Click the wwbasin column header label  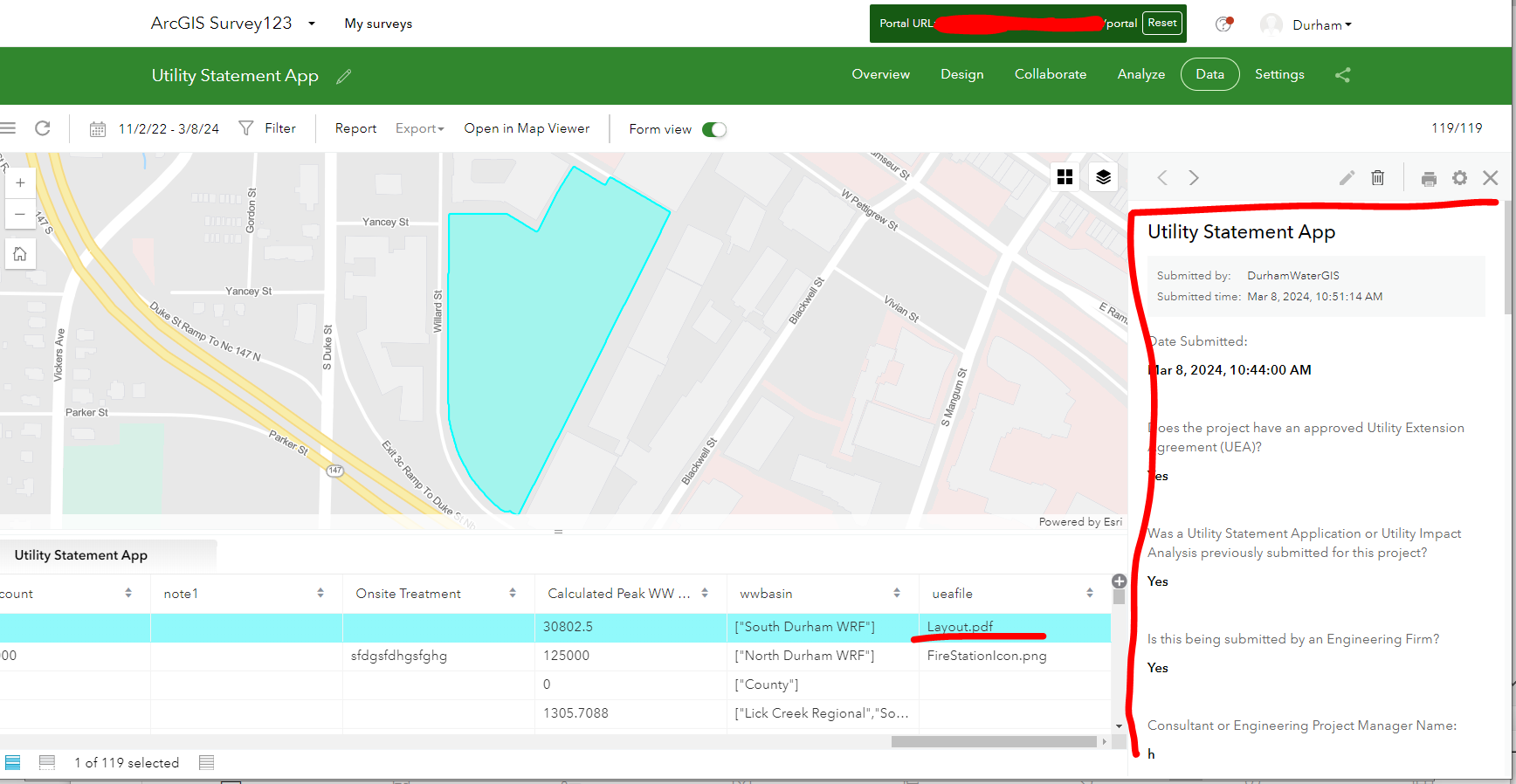[x=766, y=594]
